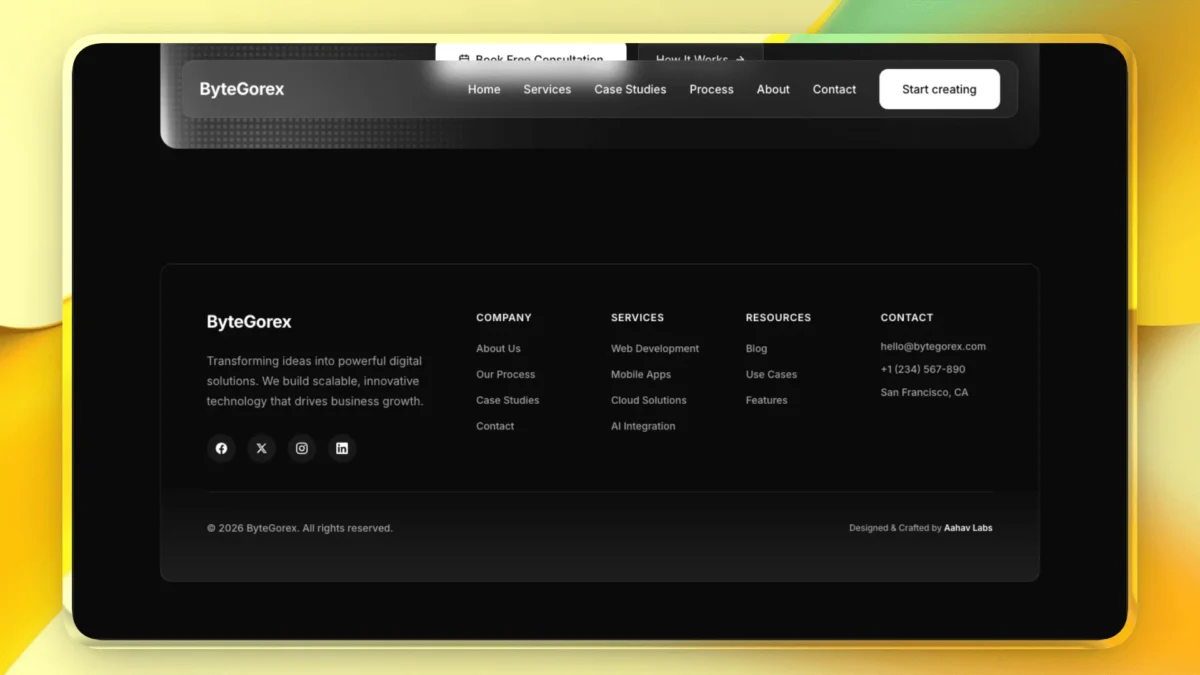Screen dimensions: 1200x675
Task: Open Process from the top navigation
Action: pyautogui.click(x=711, y=89)
